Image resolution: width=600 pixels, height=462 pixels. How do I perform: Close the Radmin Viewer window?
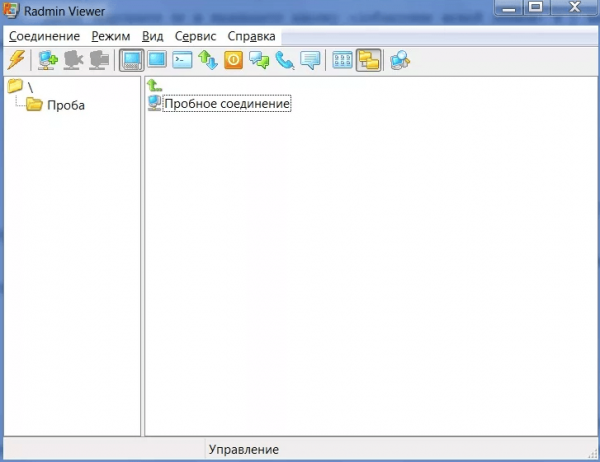pos(574,8)
